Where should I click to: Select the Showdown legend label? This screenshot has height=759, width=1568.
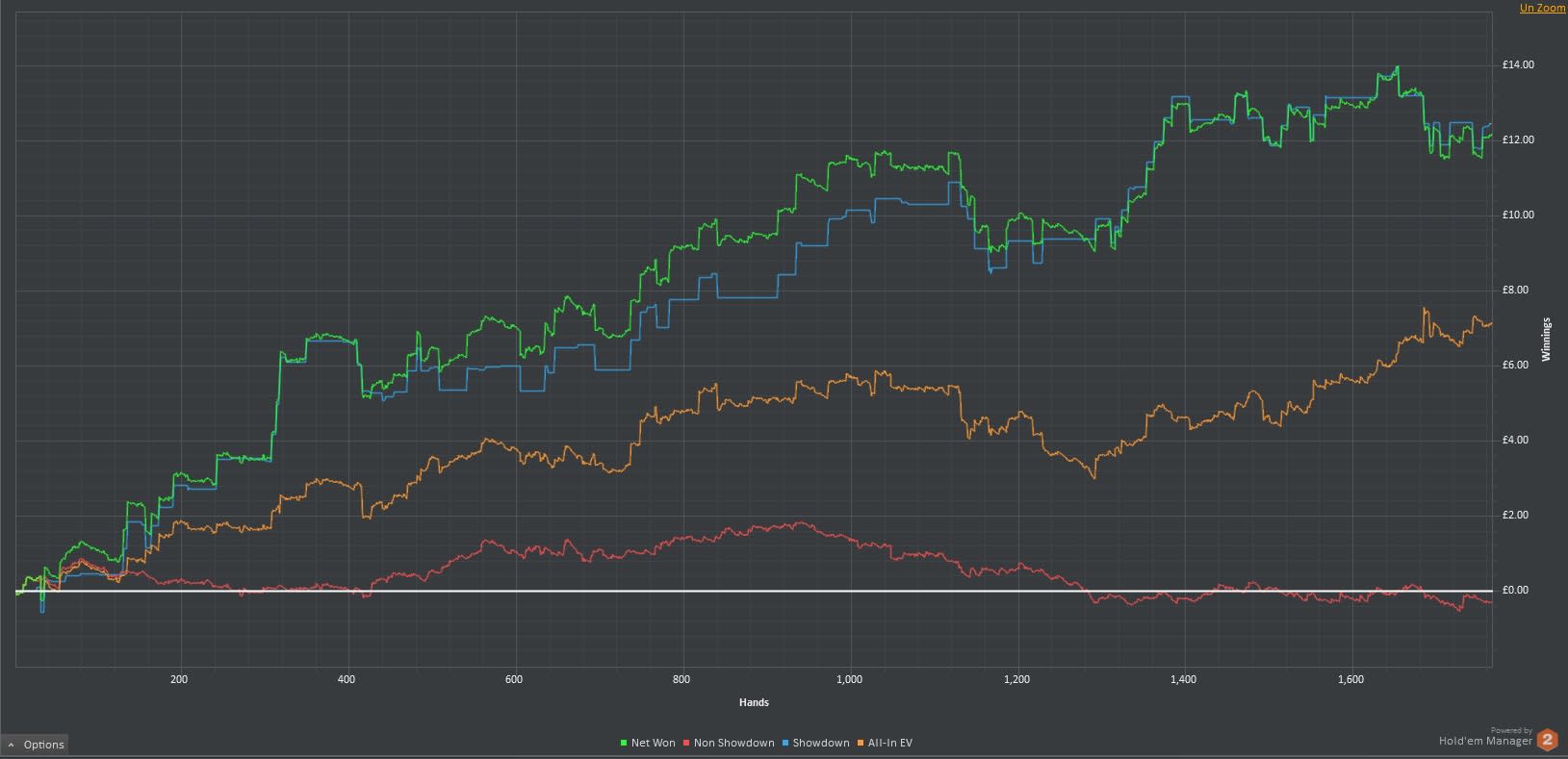pos(821,743)
